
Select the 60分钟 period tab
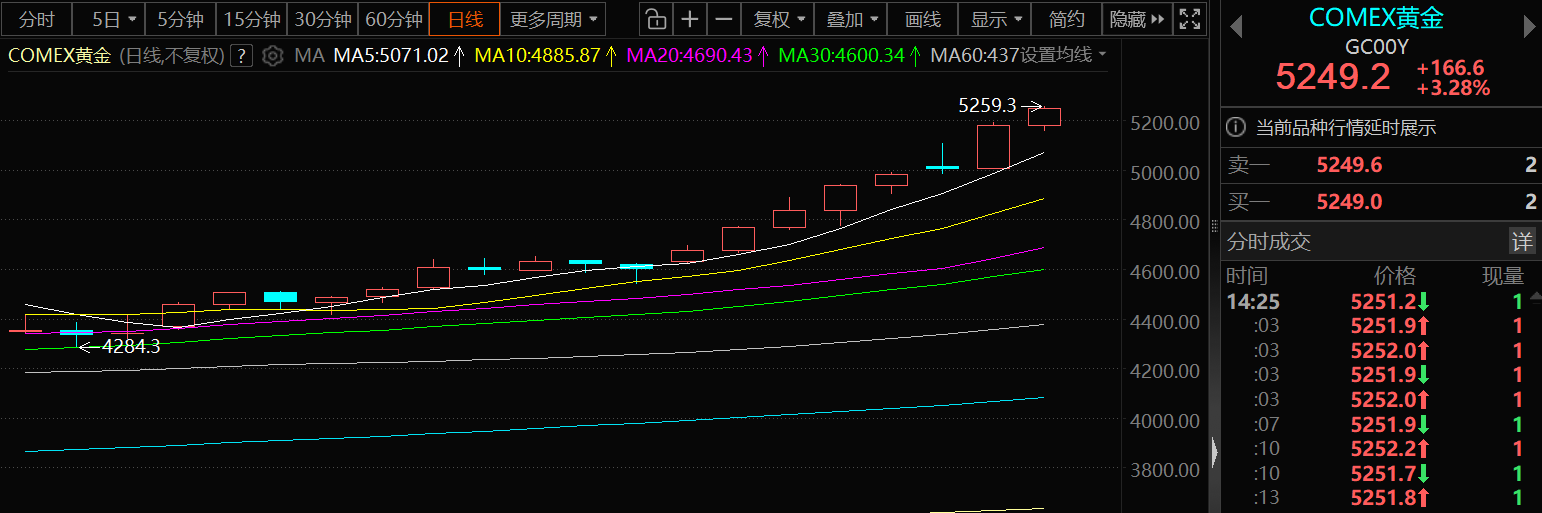[393, 19]
